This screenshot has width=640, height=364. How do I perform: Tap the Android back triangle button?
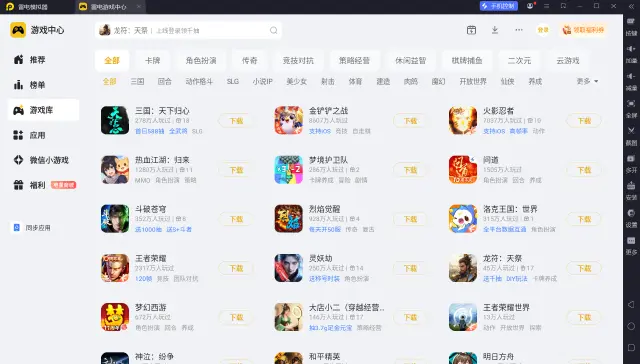click(x=631, y=305)
